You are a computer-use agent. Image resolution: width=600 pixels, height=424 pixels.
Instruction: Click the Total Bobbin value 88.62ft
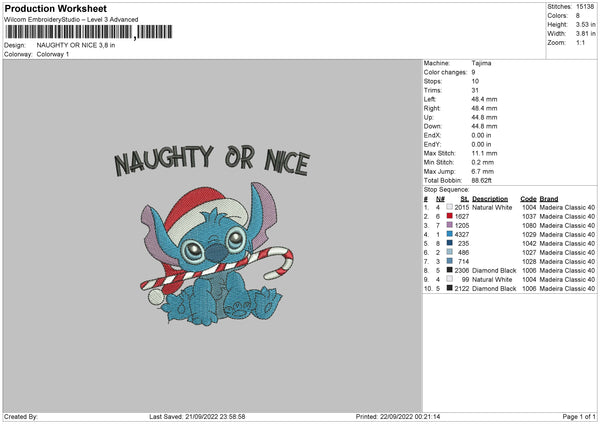click(x=481, y=180)
